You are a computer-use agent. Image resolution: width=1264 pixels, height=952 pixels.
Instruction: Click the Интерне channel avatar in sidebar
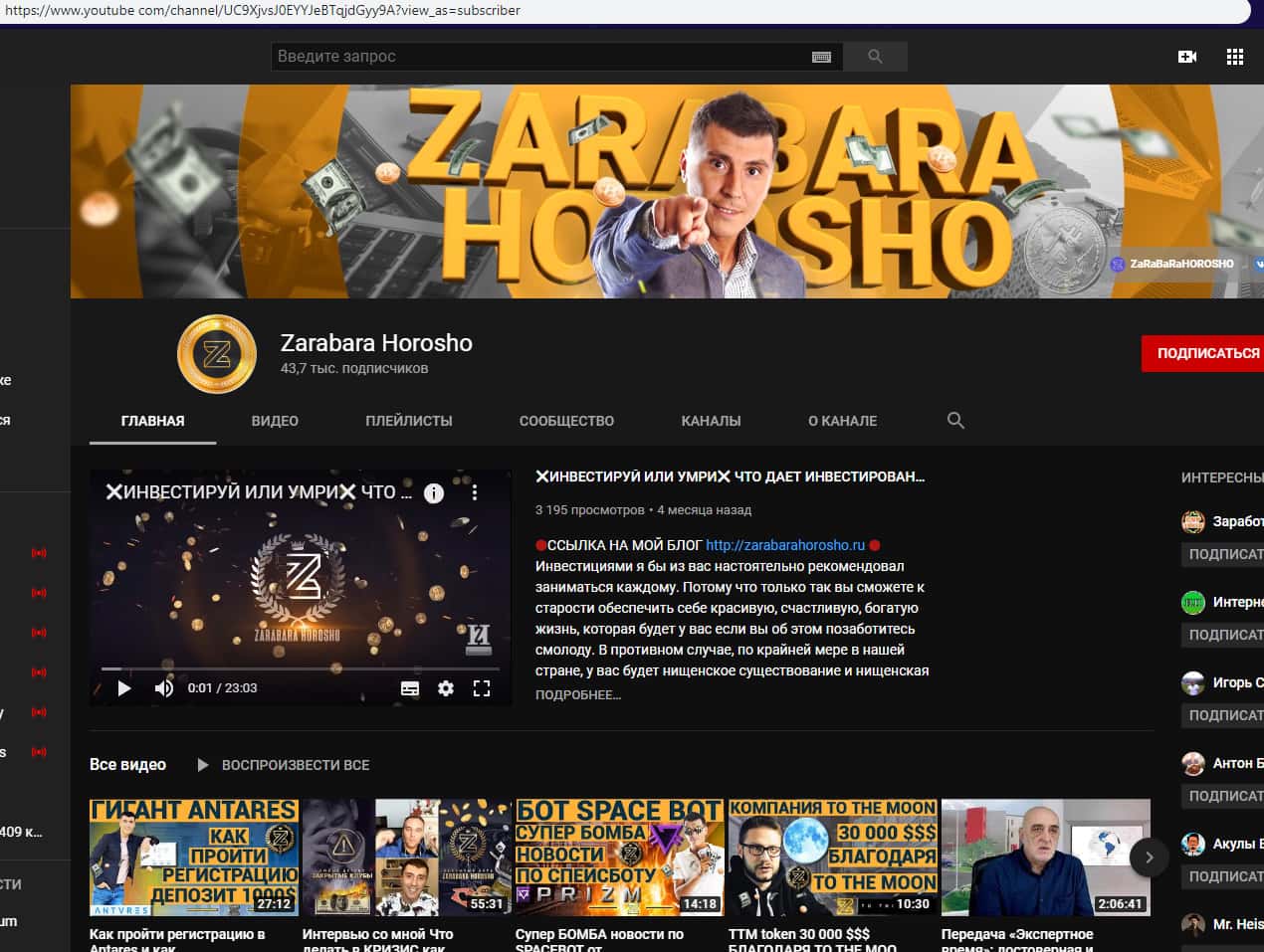click(1192, 602)
